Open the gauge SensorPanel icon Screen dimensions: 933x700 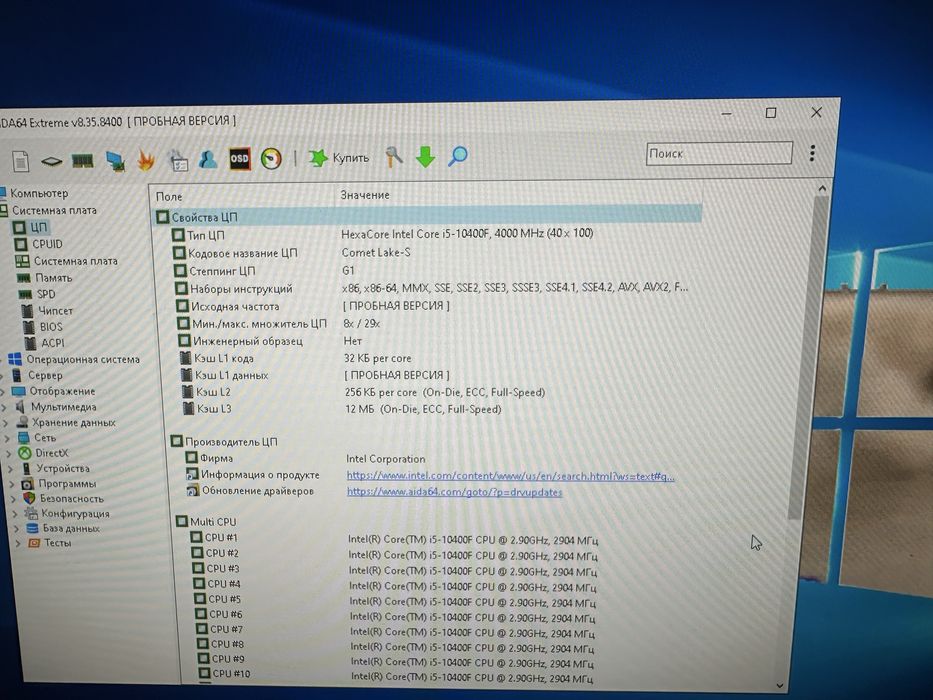271,159
